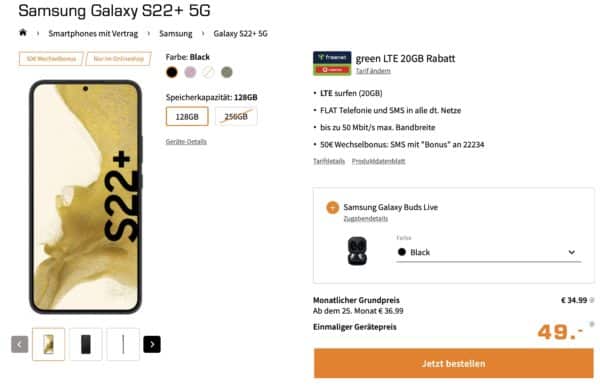Open Geräte-Details link
600x386 pixels.
click(x=186, y=142)
